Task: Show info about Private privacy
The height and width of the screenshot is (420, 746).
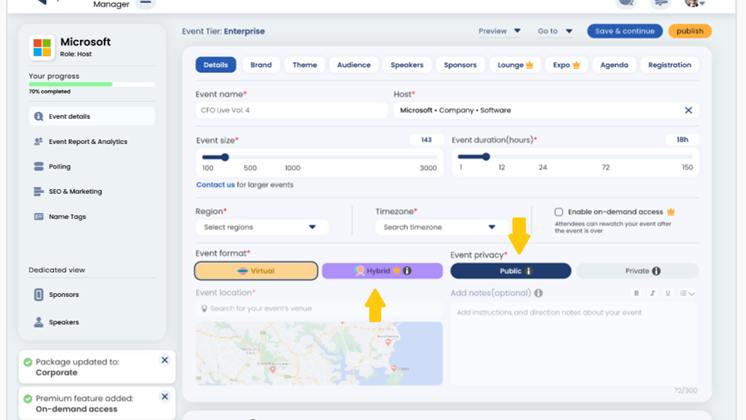Action: [x=656, y=271]
